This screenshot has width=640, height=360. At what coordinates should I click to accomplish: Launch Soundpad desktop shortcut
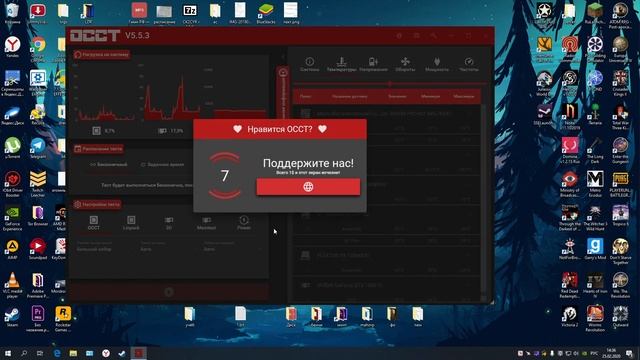(x=38, y=250)
